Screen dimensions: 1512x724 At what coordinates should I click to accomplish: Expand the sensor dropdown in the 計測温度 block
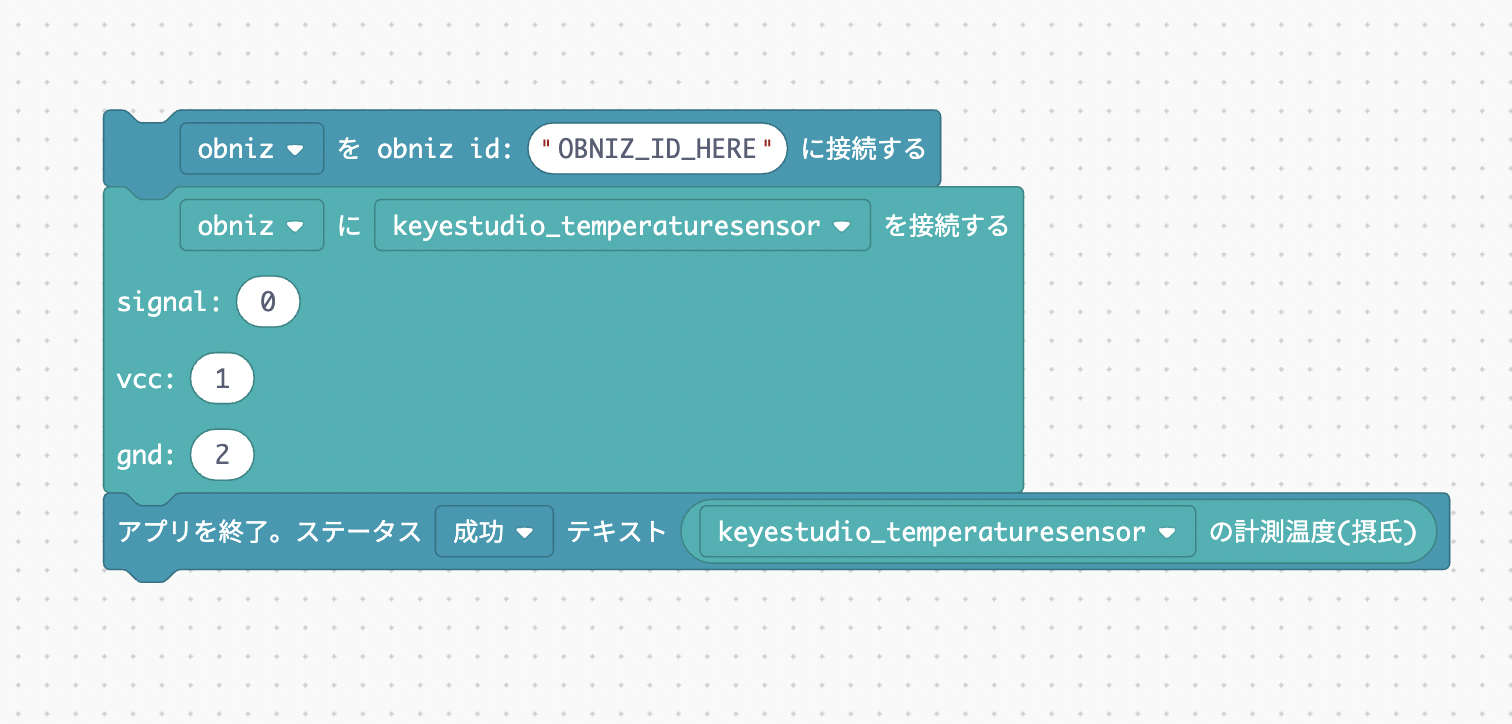[x=940, y=531]
